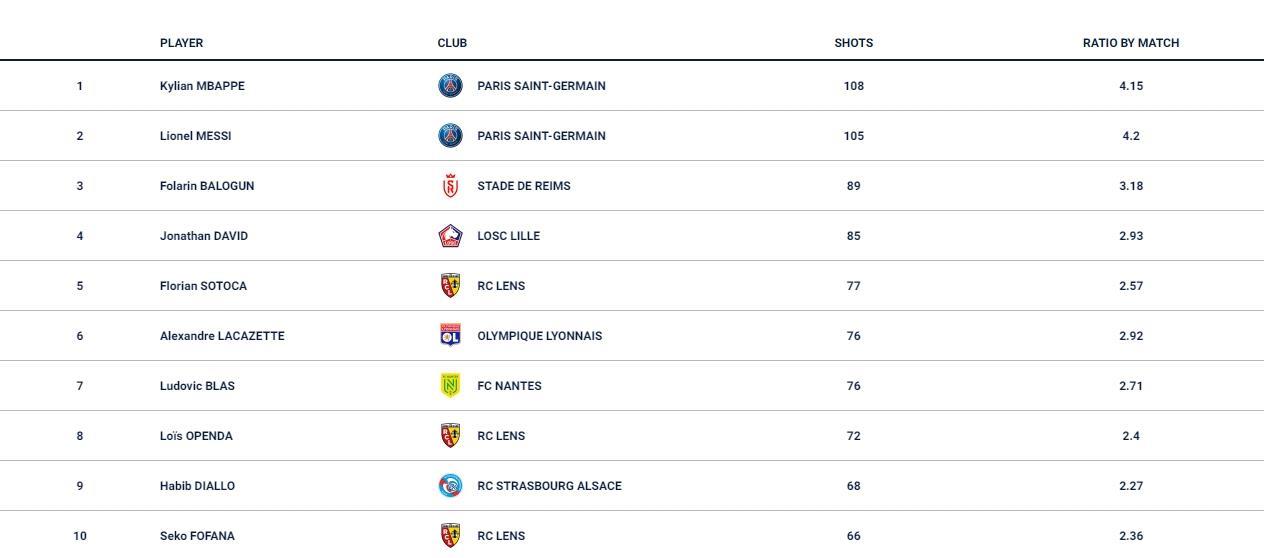
Task: Open Jonathan DAVID player page
Action: 204,236
